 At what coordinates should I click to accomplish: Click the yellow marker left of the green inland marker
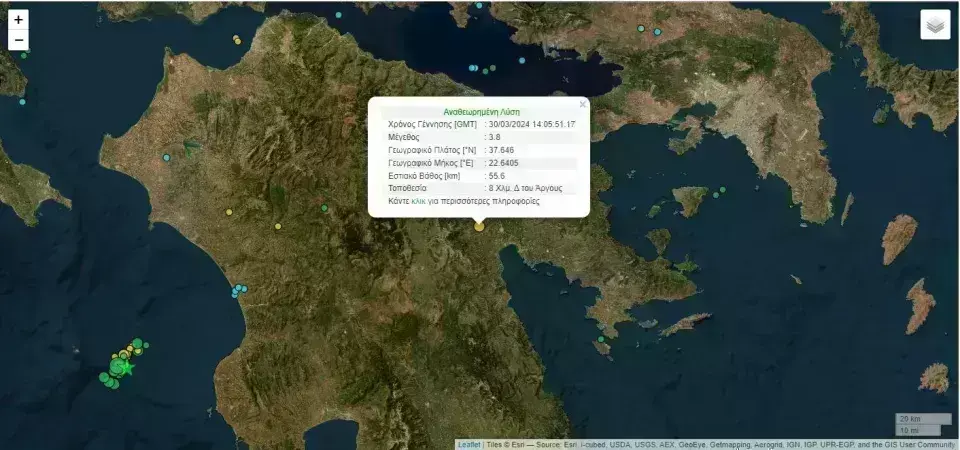point(276,226)
